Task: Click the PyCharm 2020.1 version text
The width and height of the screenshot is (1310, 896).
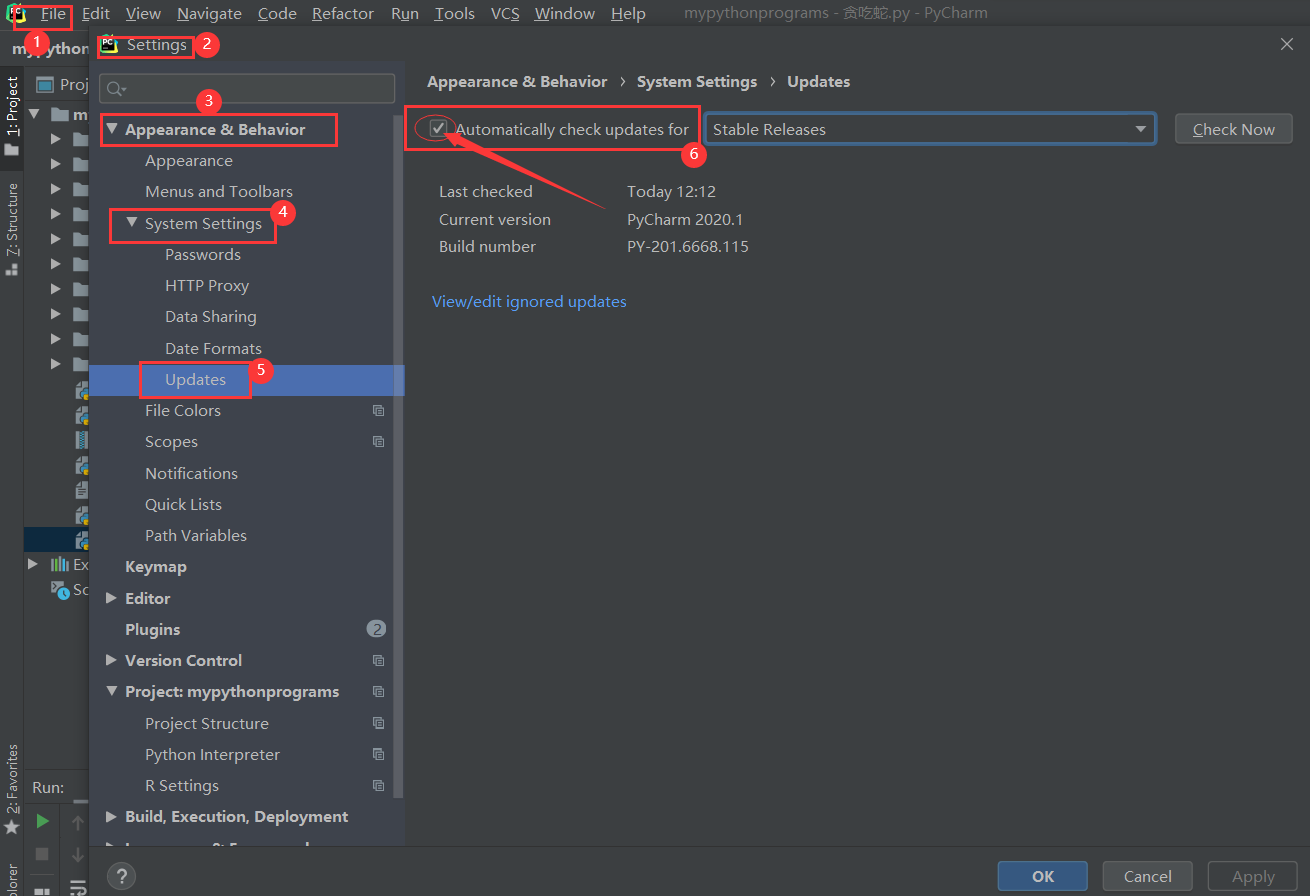Action: tap(685, 220)
